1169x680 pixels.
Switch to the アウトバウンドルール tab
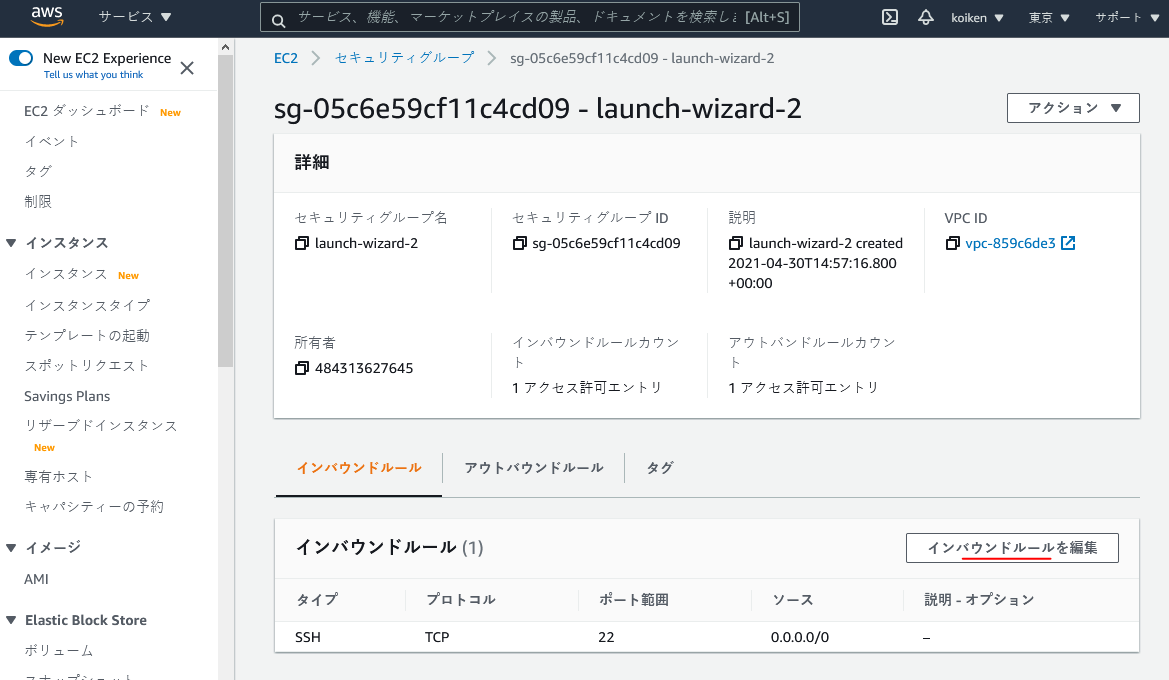coord(533,467)
